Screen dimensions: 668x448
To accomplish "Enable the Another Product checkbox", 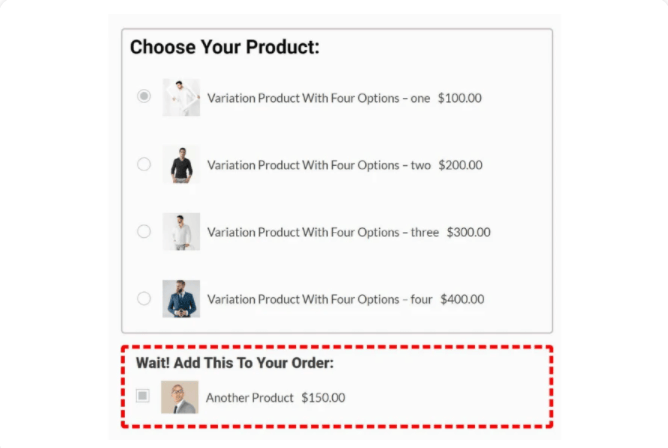I will [143, 396].
